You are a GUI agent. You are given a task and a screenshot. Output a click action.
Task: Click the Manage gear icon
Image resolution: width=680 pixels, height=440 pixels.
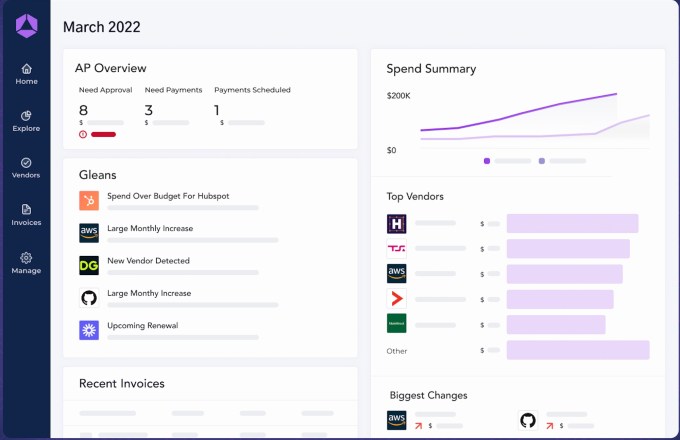26,257
